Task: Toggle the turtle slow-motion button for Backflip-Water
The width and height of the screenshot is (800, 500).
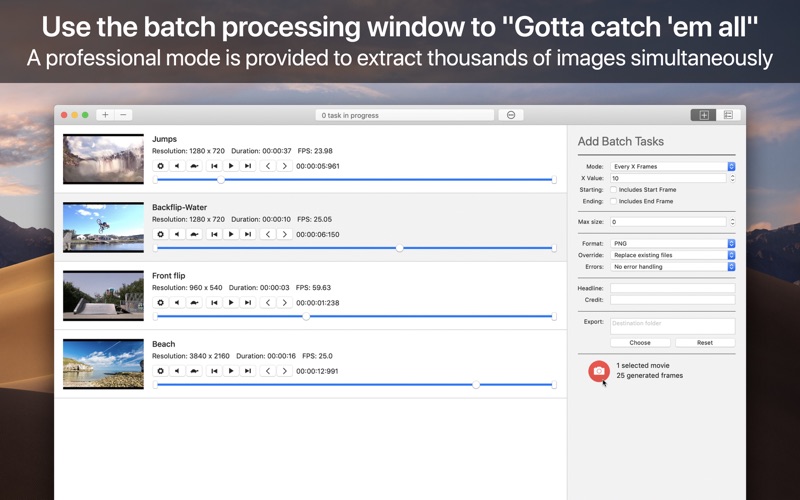Action: [194, 234]
